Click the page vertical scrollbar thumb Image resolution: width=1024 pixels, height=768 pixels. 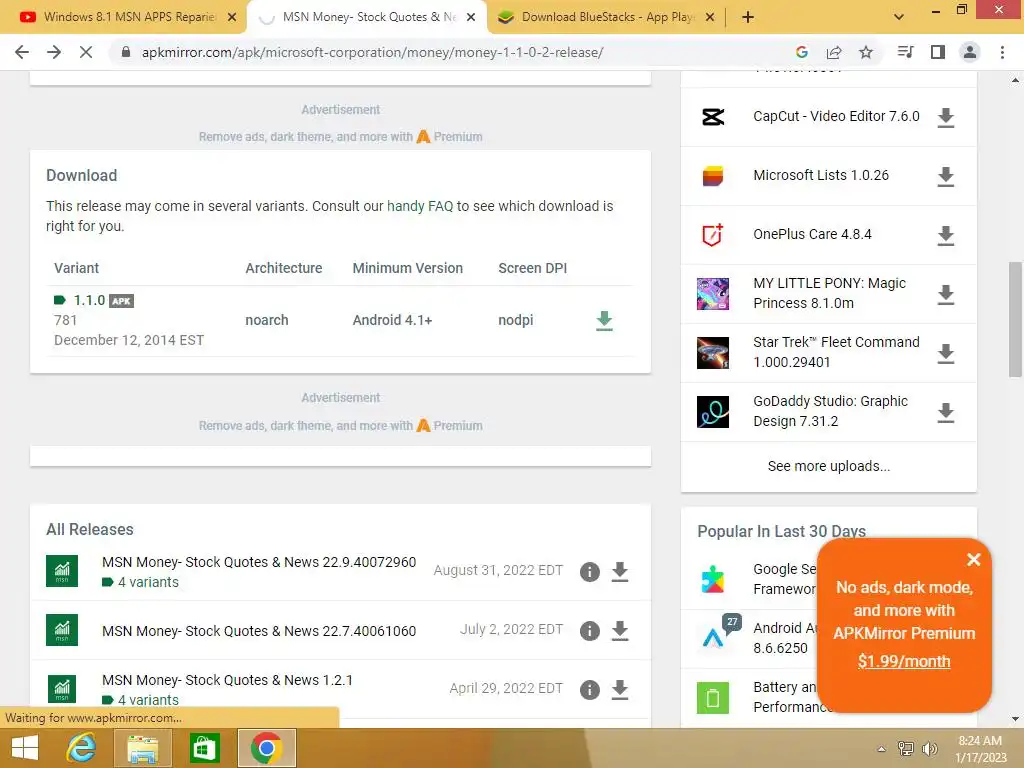point(1015,319)
